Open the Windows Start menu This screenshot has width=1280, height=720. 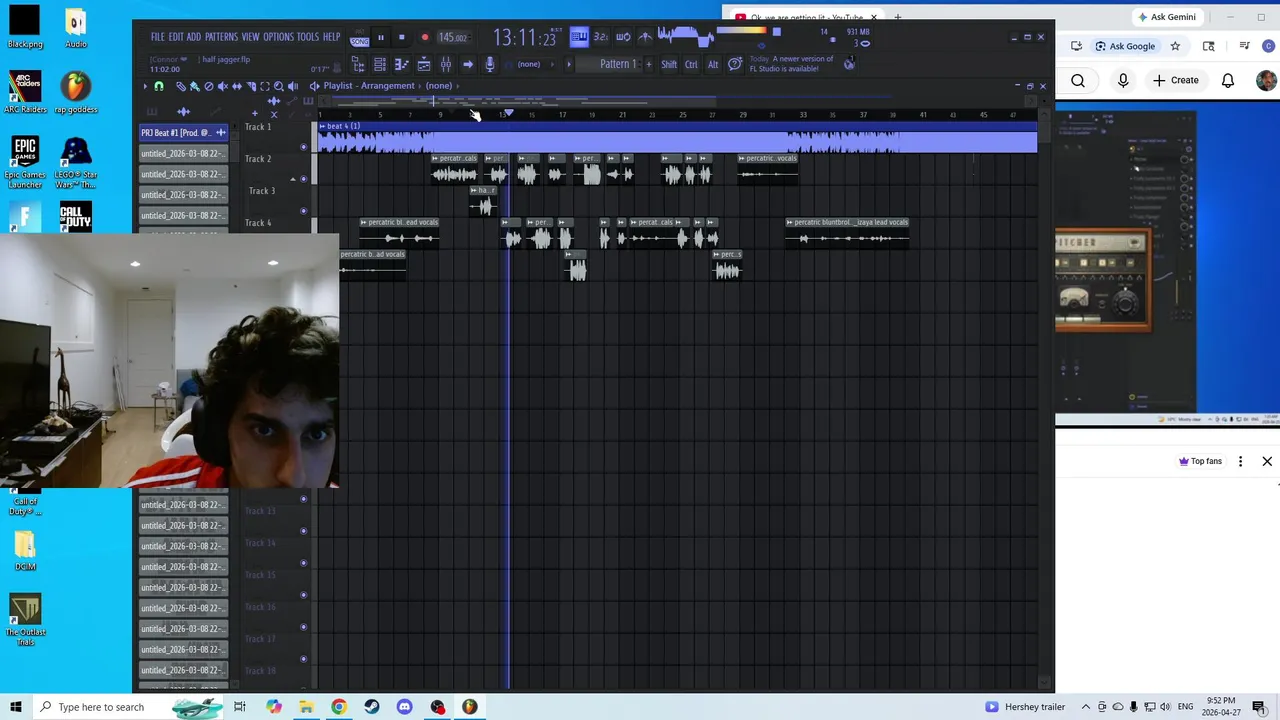click(x=15, y=707)
